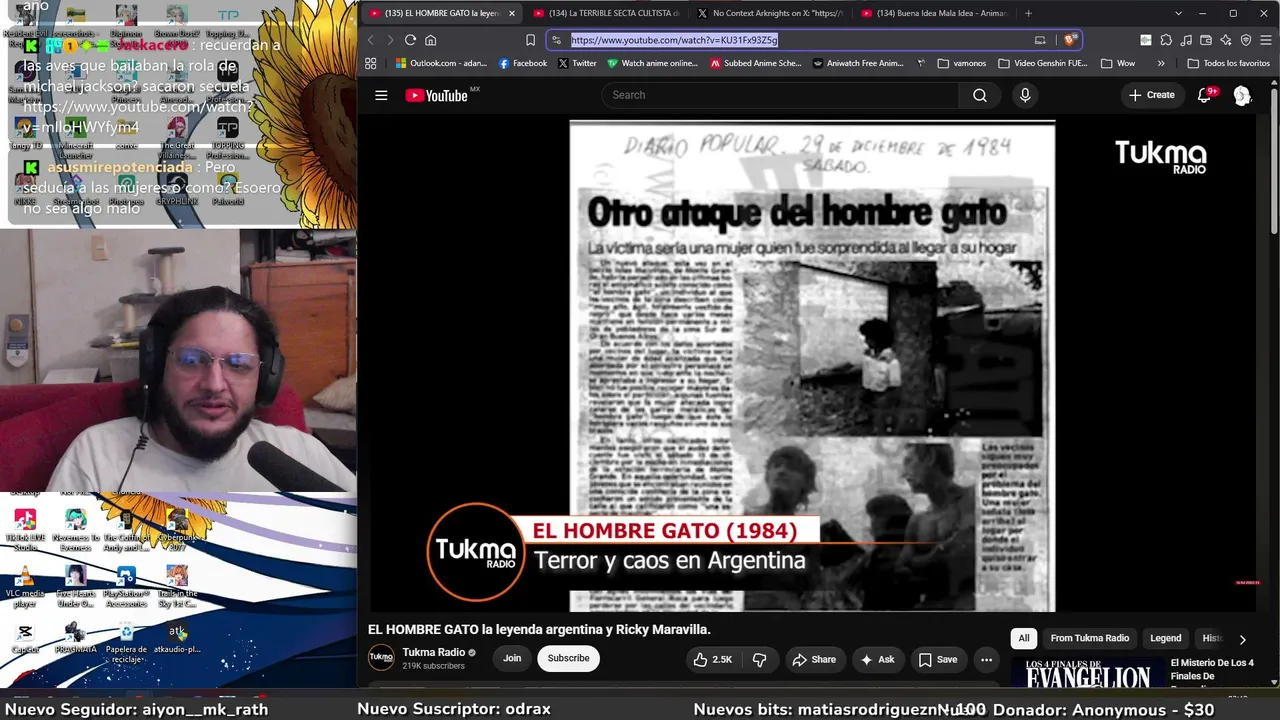Click the YouTube search magnifier button

tap(980, 95)
